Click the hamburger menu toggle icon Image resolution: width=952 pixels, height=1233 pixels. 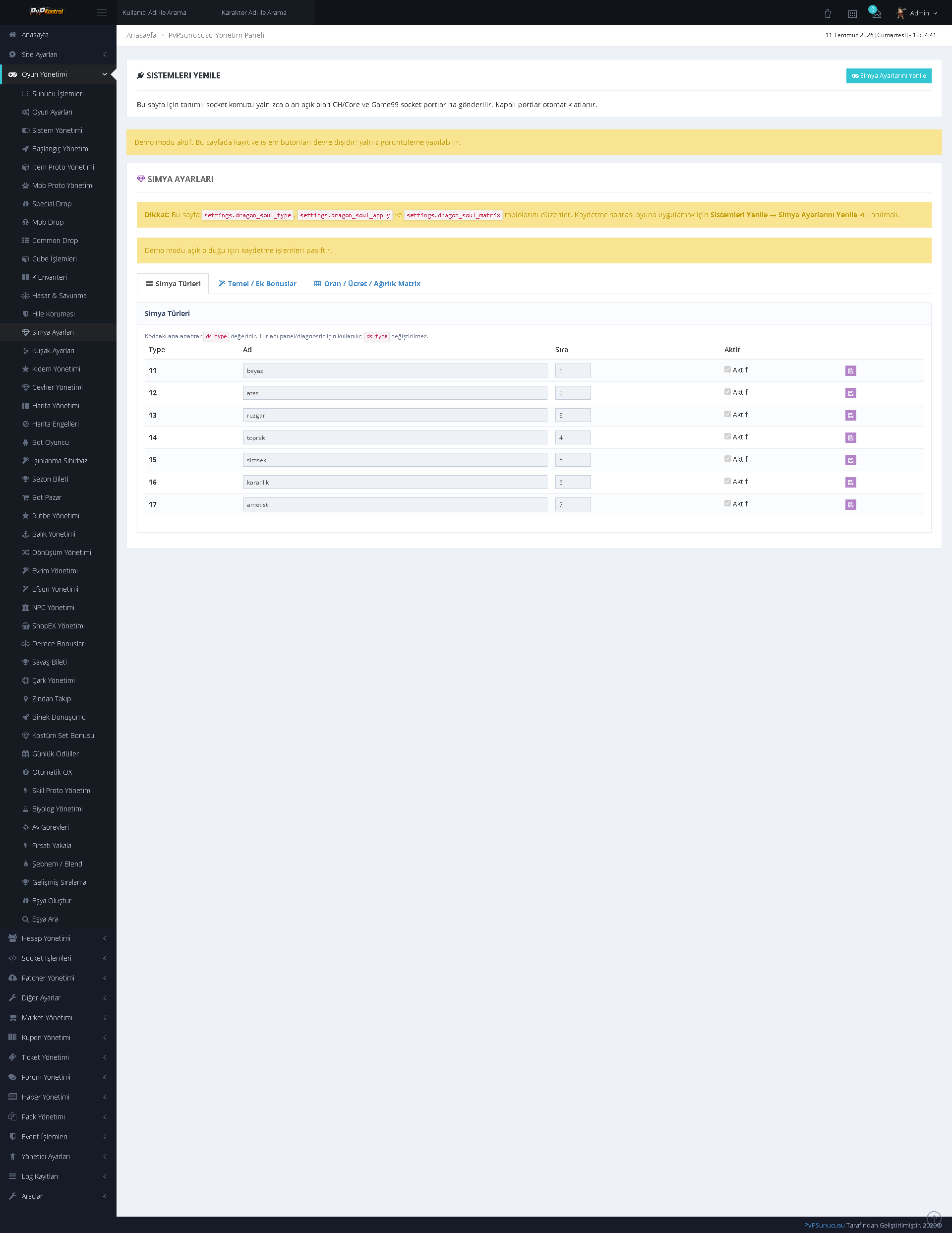tap(102, 12)
